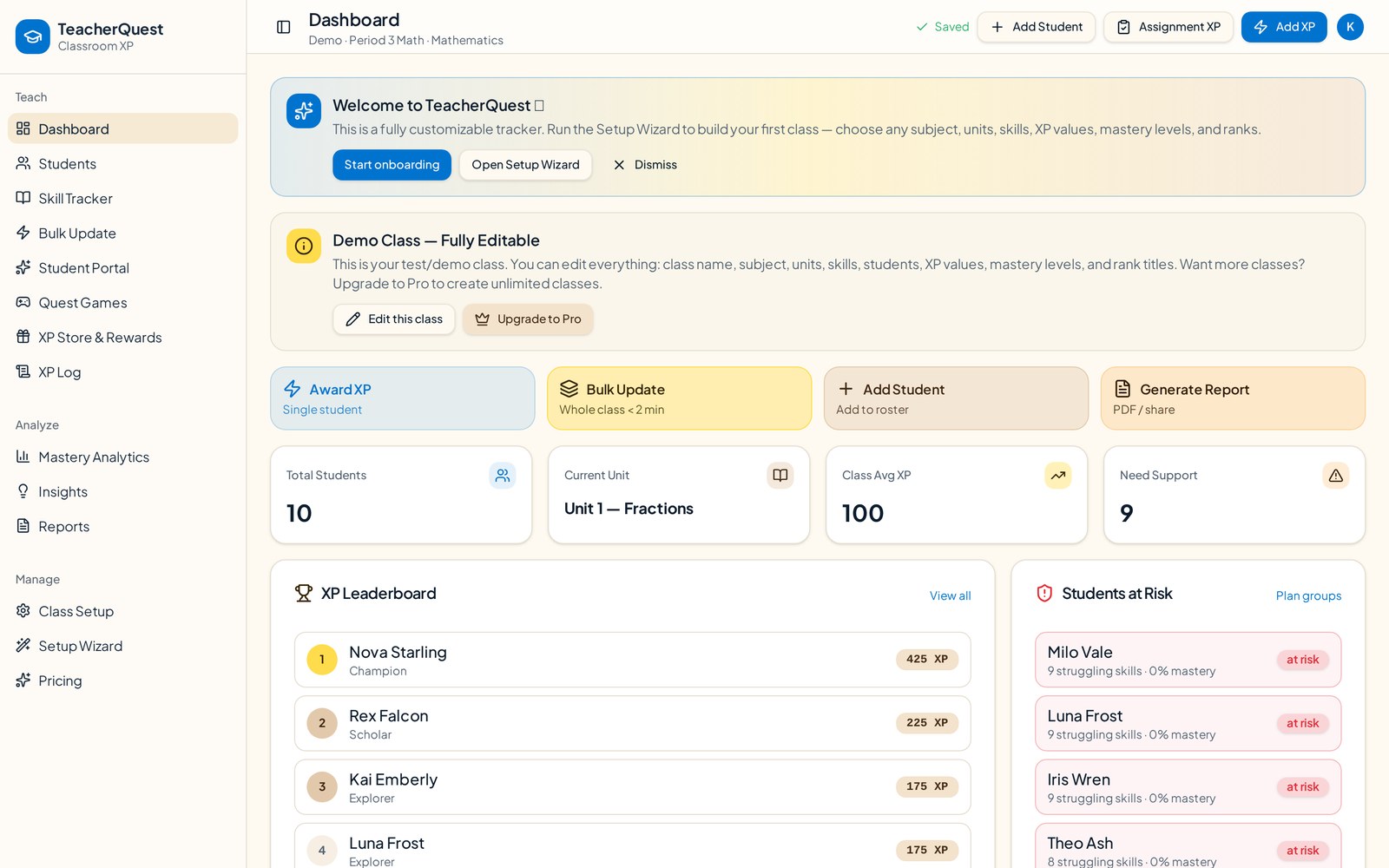Image resolution: width=1389 pixels, height=868 pixels.
Task: Click the info icon in Demo Class card
Action: [304, 246]
